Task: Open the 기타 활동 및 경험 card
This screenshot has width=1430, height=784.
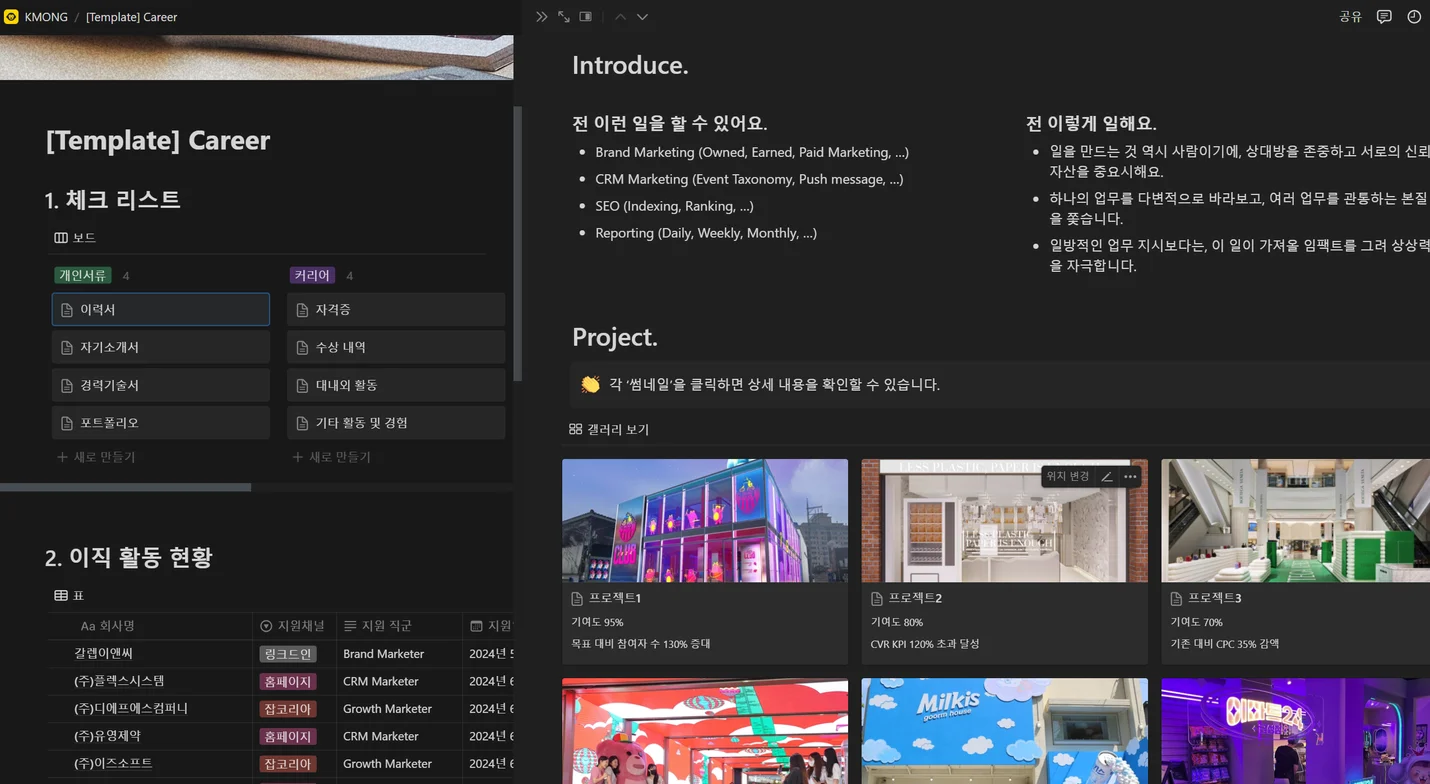Action: [396, 423]
